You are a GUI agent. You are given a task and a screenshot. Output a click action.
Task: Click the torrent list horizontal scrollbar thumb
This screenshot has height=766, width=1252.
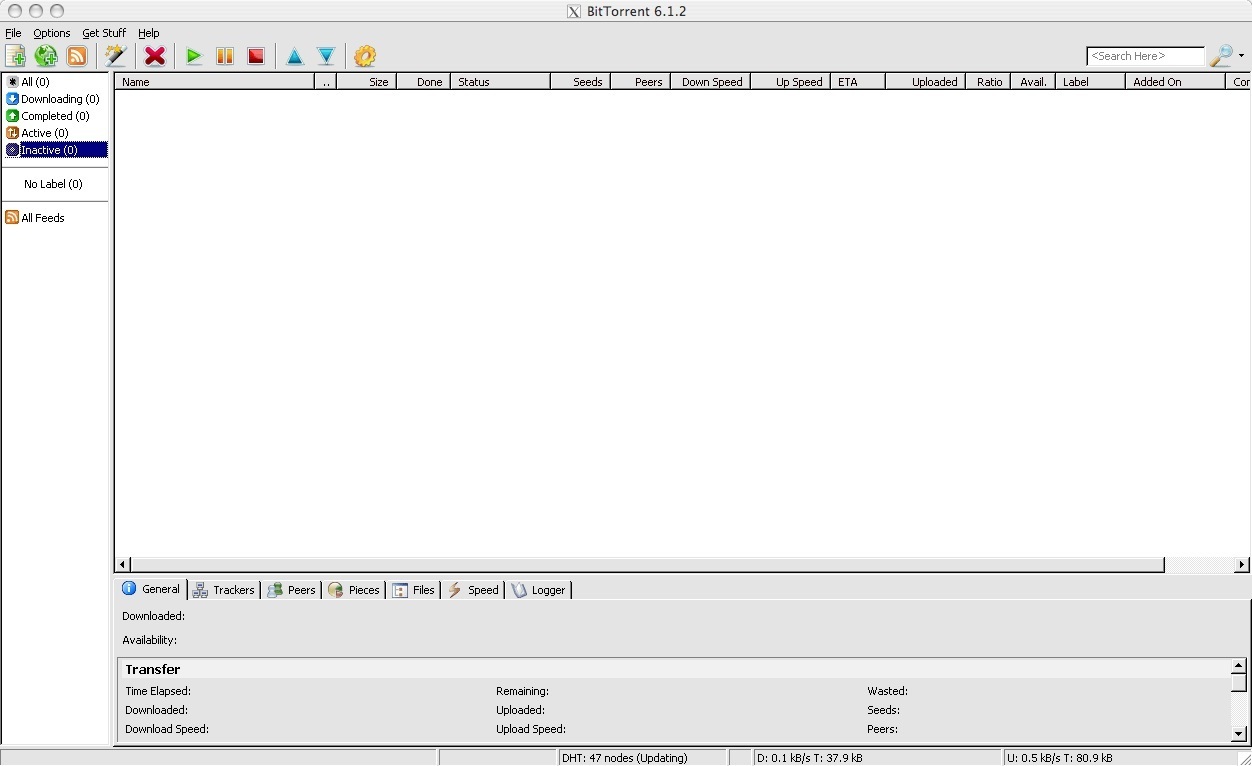(x=648, y=565)
